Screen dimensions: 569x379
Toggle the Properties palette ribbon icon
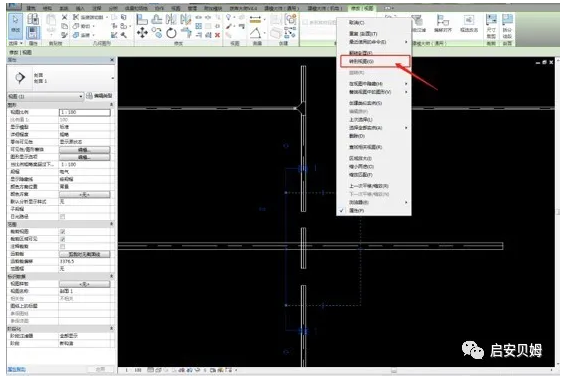coord(33,33)
